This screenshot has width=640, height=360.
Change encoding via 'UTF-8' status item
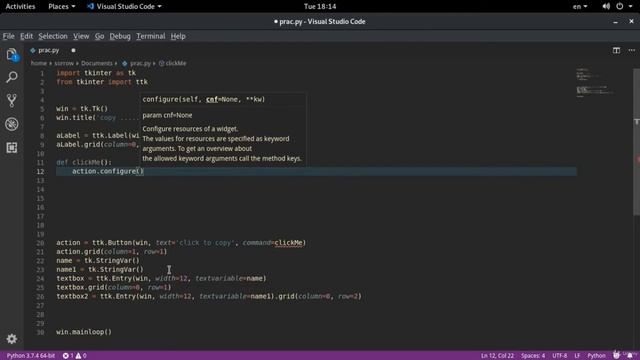tap(560, 356)
